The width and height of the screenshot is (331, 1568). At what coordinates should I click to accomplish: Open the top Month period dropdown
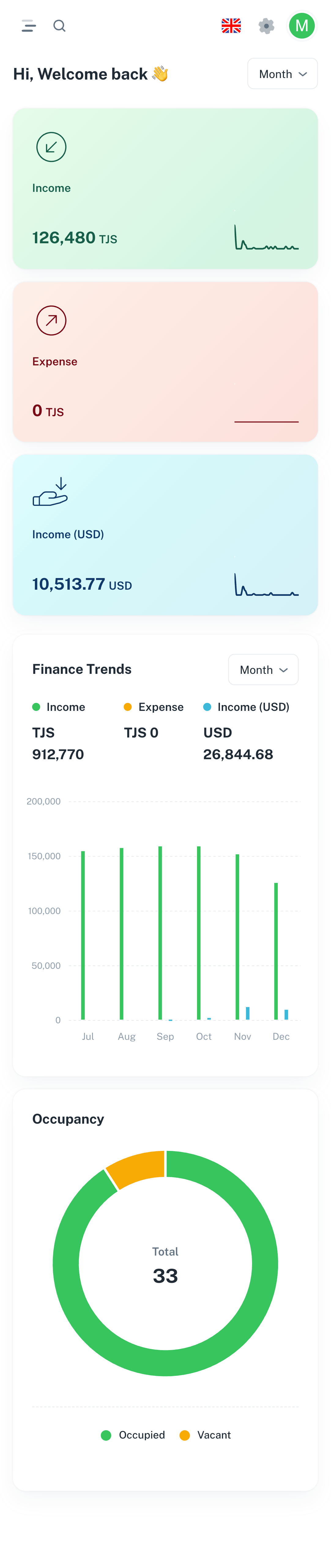tap(282, 74)
